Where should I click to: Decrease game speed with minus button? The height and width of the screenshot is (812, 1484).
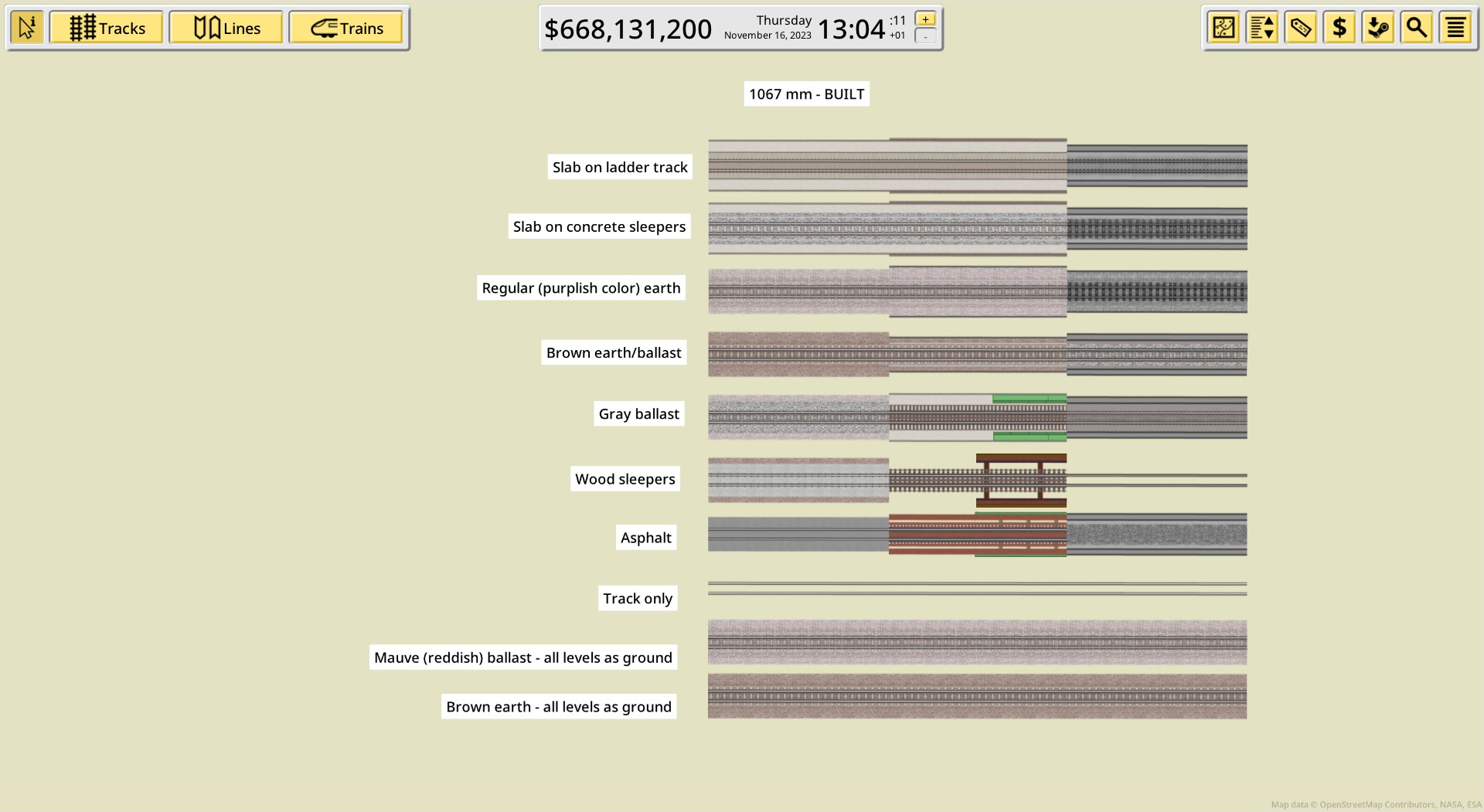(925, 36)
